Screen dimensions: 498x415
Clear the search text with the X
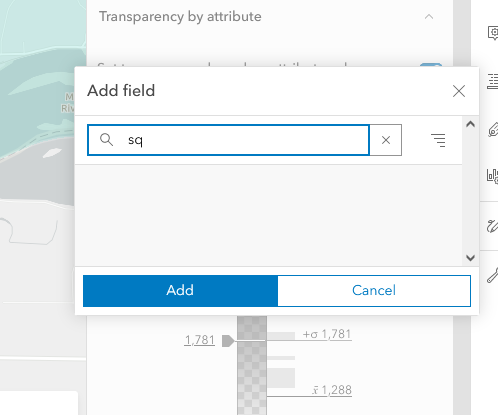coord(386,140)
